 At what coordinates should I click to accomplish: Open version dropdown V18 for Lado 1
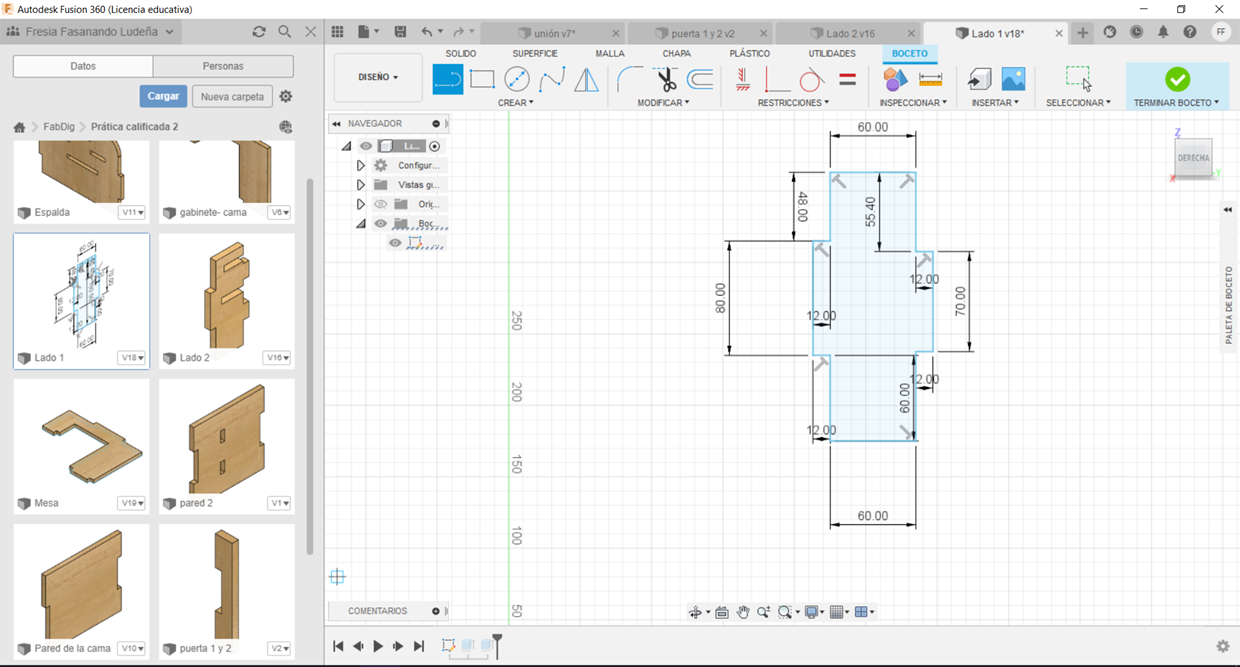coord(132,358)
